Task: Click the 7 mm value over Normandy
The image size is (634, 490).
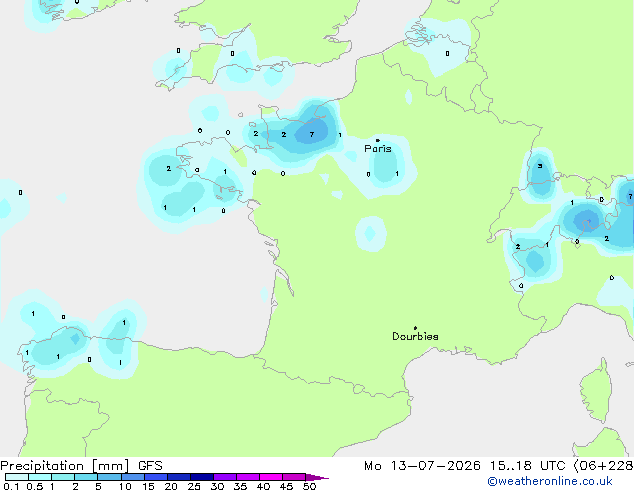Action: pos(312,134)
